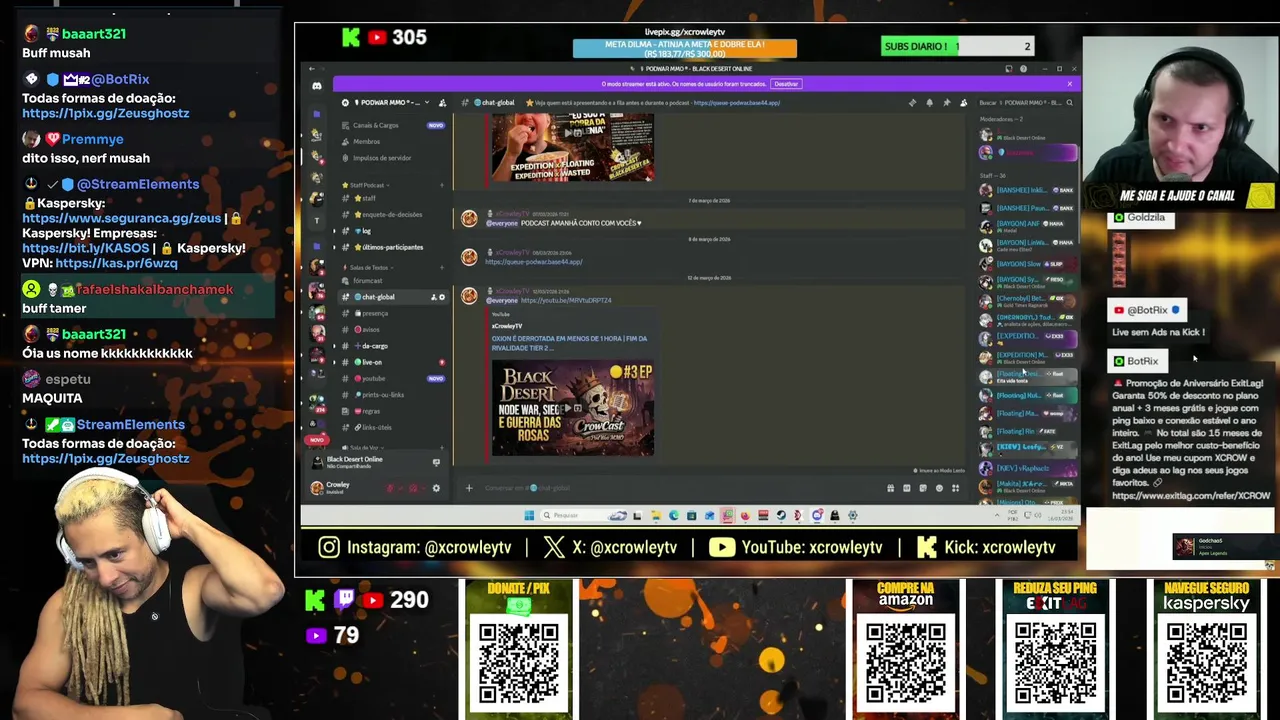Open Windows Start button on taskbar

[529, 515]
